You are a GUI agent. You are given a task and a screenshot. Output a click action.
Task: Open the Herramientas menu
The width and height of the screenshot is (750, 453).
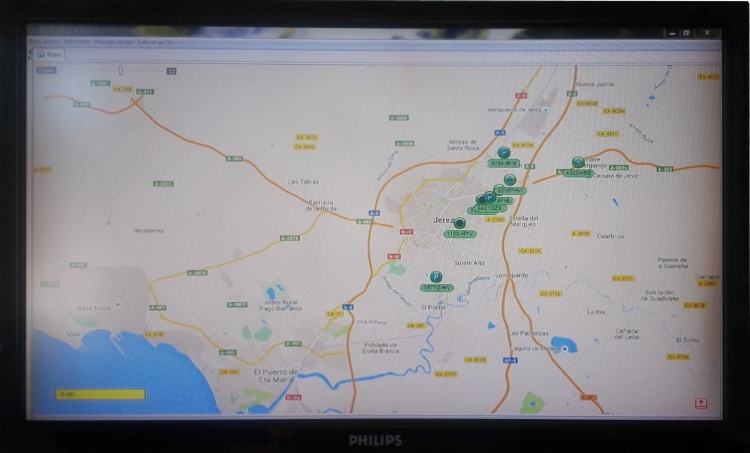[x=114, y=42]
